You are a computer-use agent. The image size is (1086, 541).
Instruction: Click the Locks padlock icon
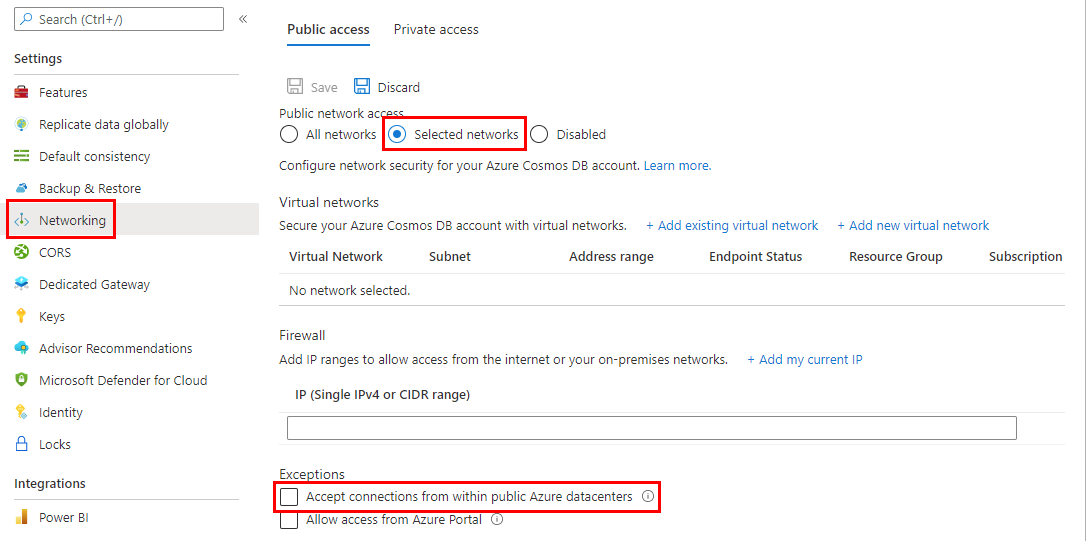(x=22, y=445)
